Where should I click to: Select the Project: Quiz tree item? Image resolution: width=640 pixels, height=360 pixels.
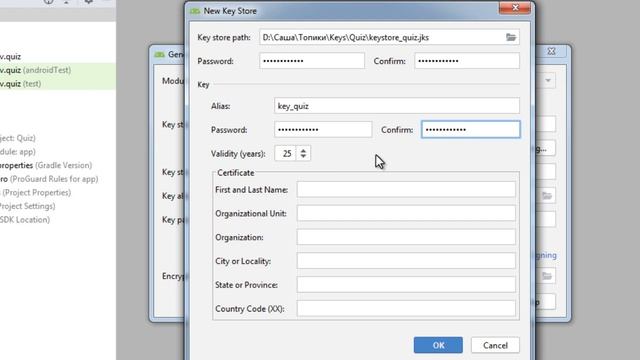pyautogui.click(x=18, y=138)
